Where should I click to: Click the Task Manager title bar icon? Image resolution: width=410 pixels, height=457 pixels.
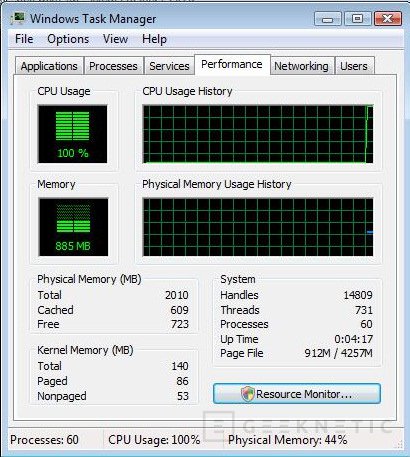(x=18, y=18)
